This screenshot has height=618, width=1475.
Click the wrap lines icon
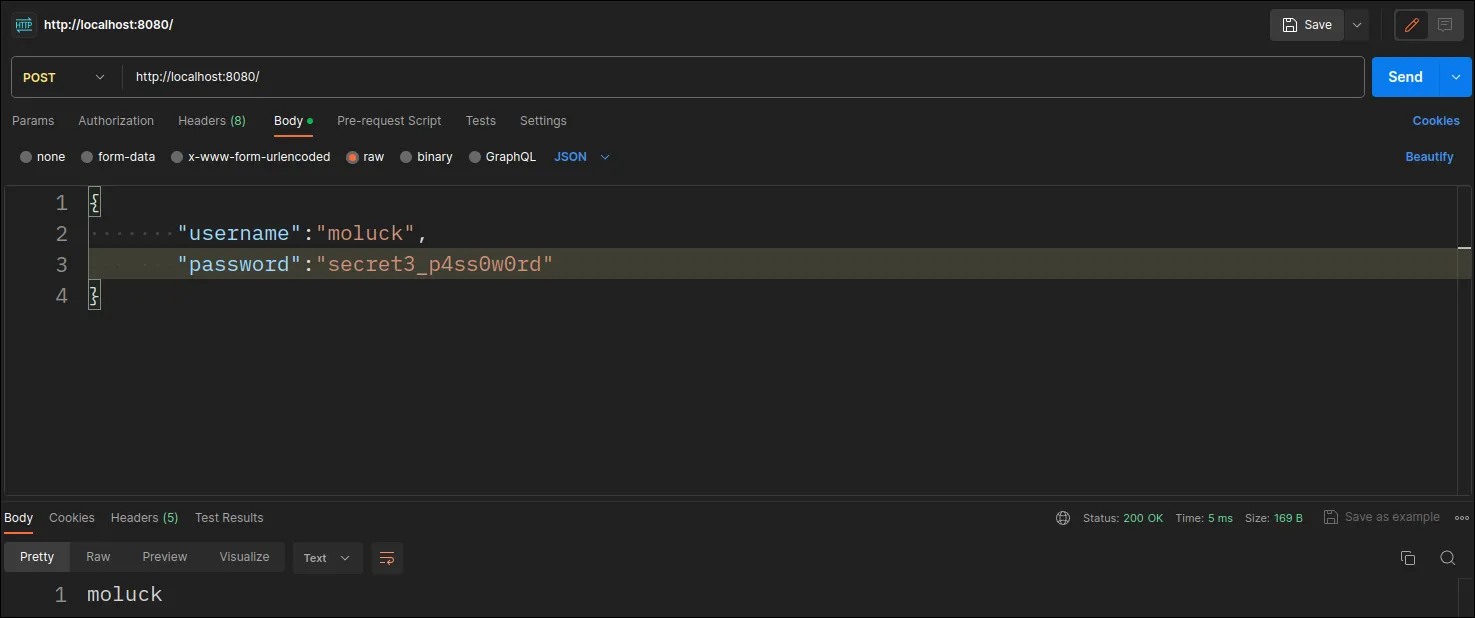[x=387, y=558]
